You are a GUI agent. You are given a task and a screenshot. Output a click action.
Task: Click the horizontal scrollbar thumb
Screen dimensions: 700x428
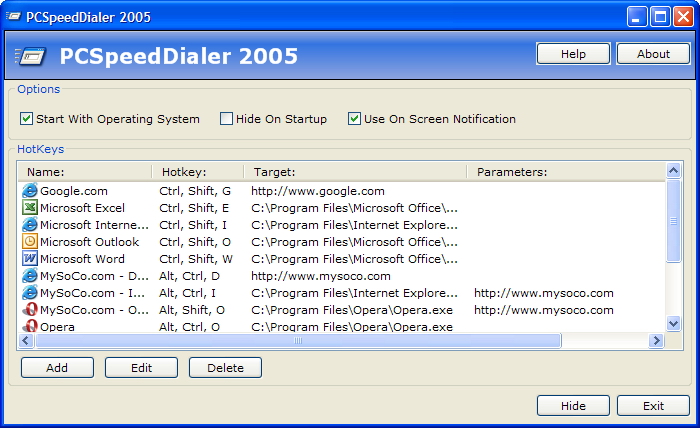[298, 341]
